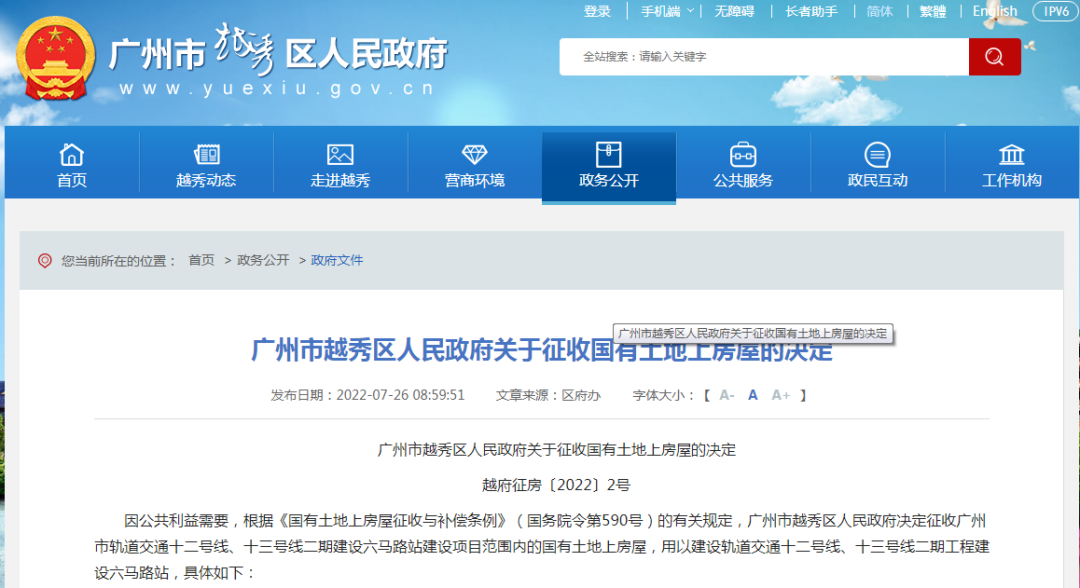Click the 营商环境 diamond icon
This screenshot has height=588, width=1080.
474,155
